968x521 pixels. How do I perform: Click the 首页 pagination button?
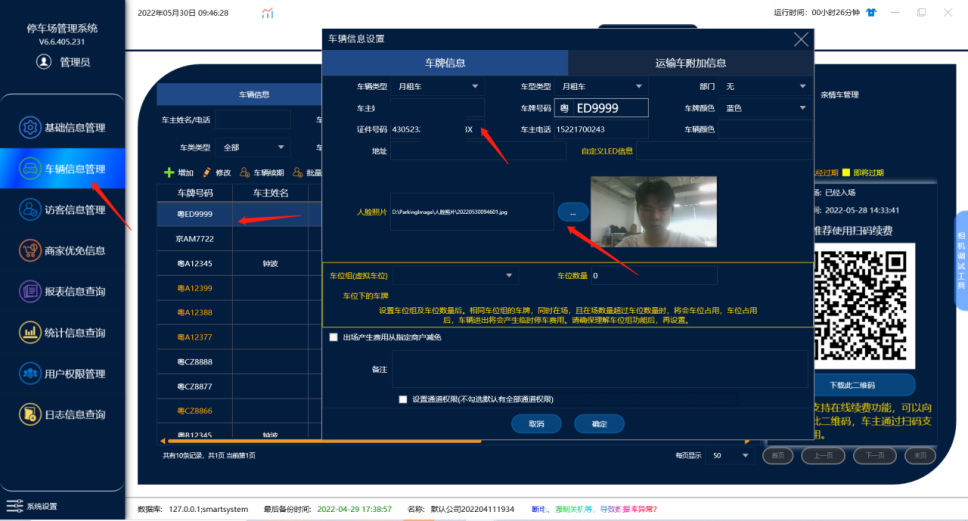tap(777, 456)
